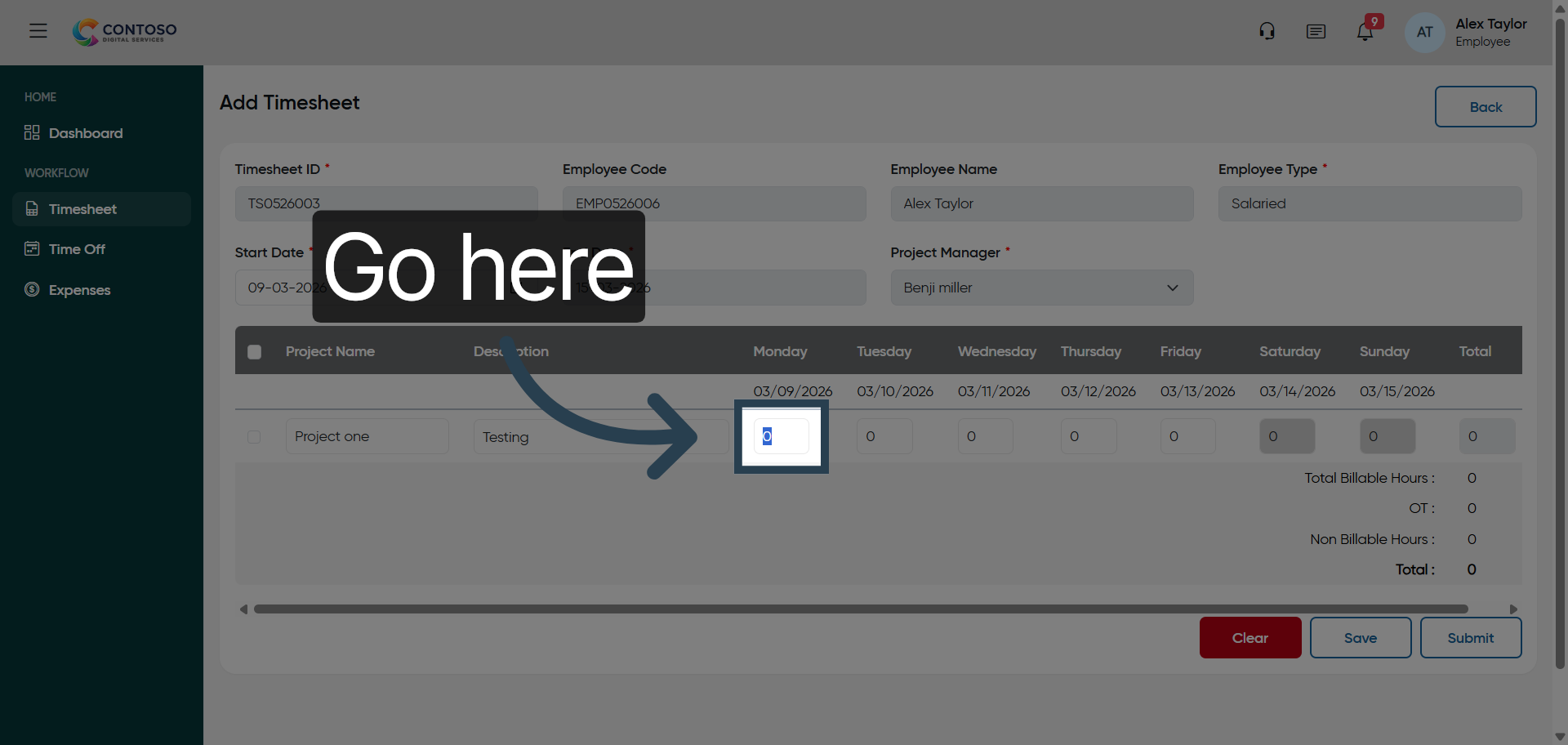Viewport: 1568px width, 745px height.
Task: Click the Submit button
Action: [1470, 637]
